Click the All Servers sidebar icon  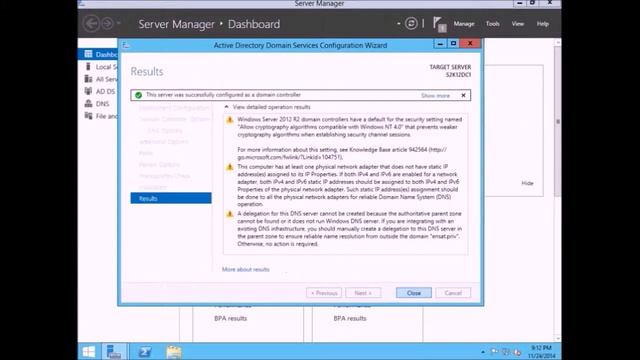pos(88,79)
